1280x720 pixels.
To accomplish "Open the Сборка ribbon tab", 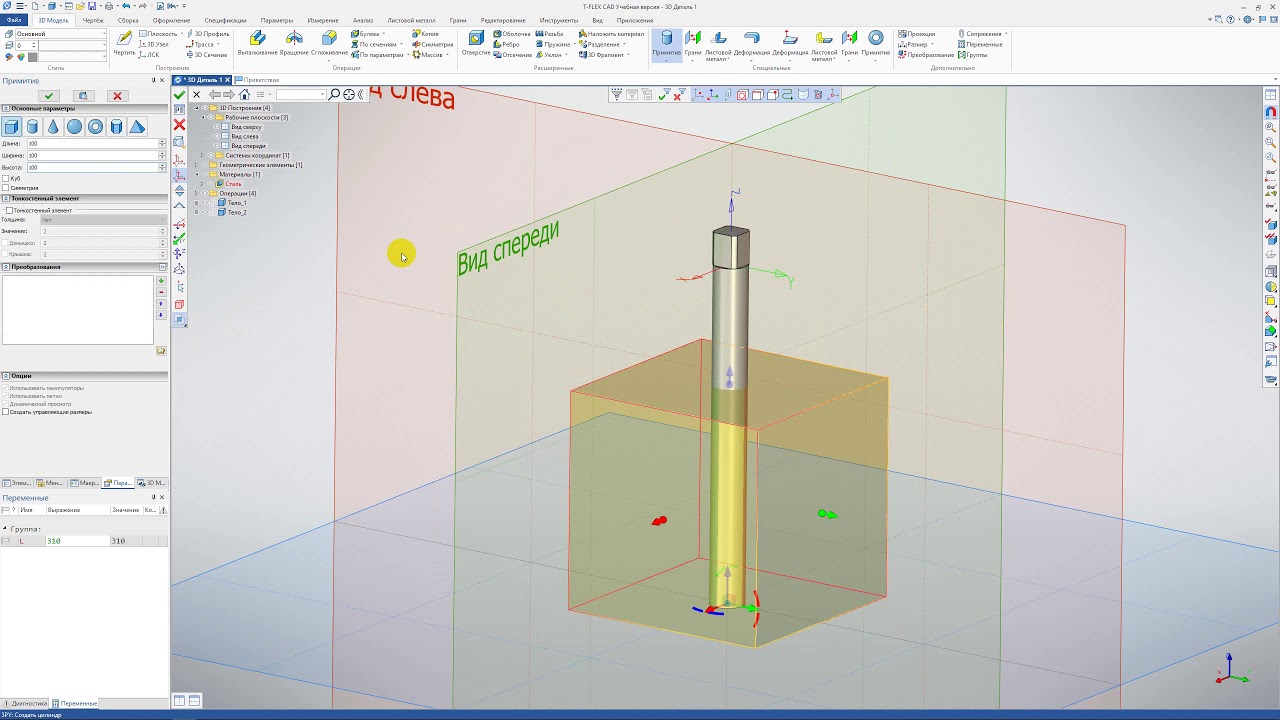I will pyautogui.click(x=128, y=20).
